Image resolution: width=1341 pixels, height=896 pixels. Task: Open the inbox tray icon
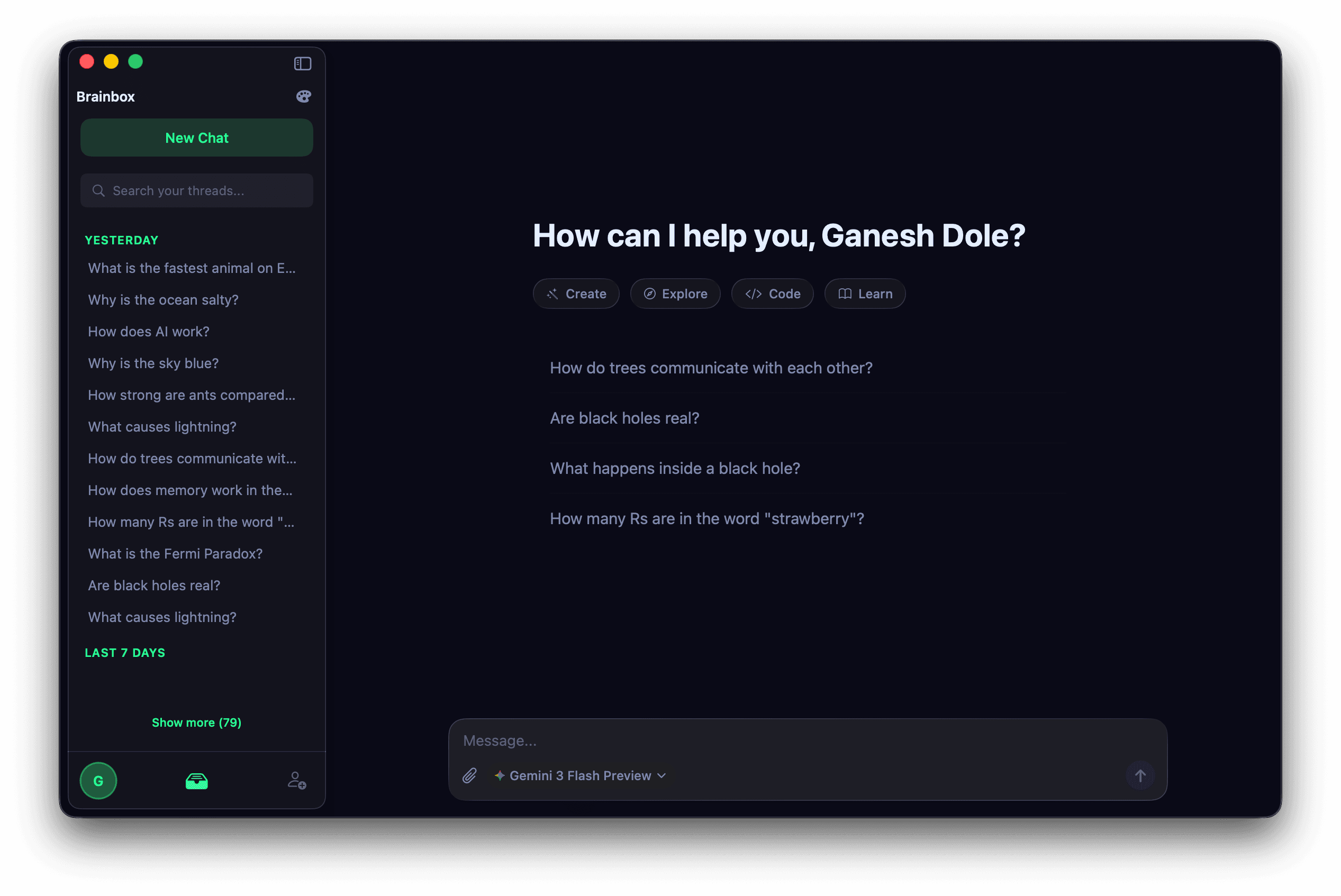pyautogui.click(x=197, y=781)
